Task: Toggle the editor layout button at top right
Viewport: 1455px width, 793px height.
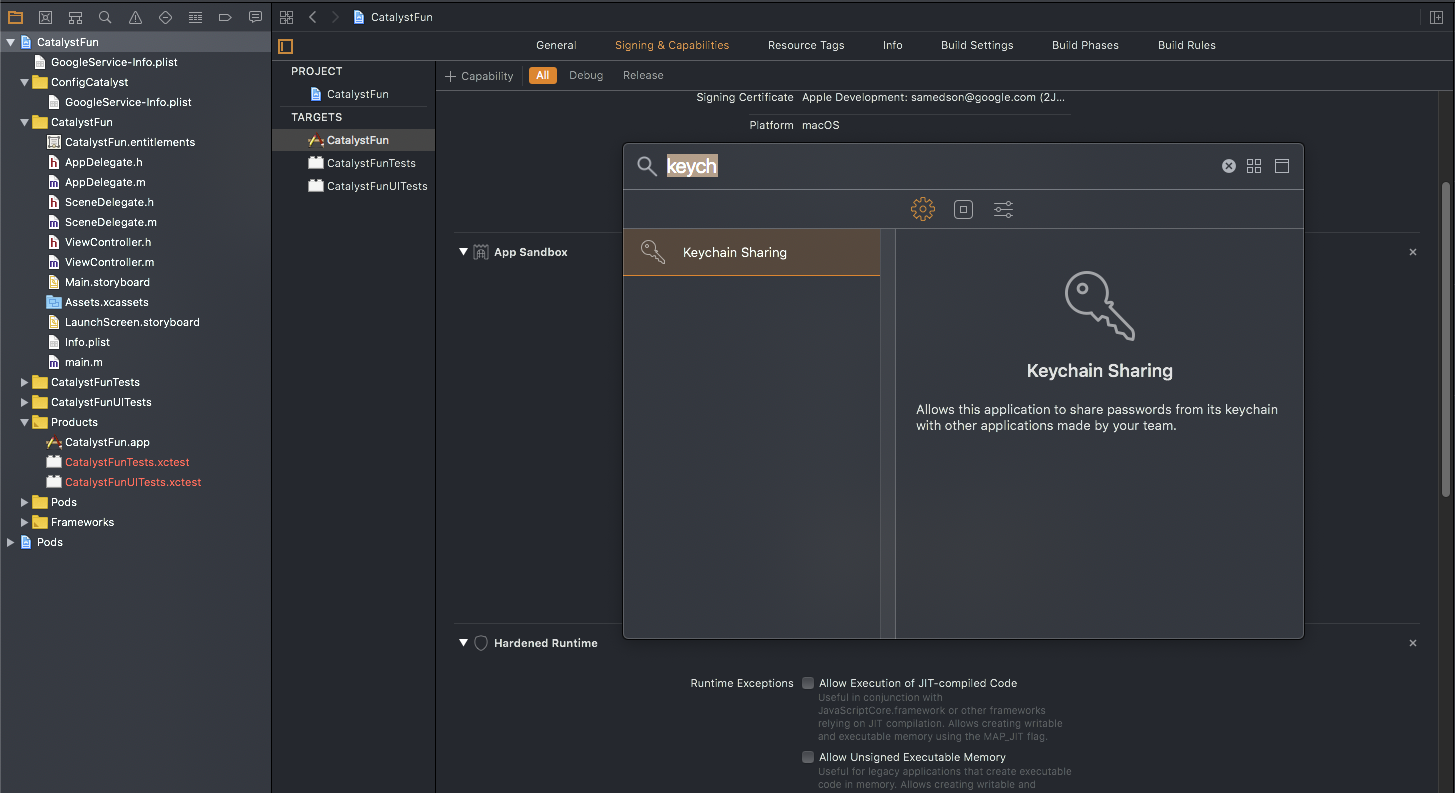Action: (x=1436, y=17)
